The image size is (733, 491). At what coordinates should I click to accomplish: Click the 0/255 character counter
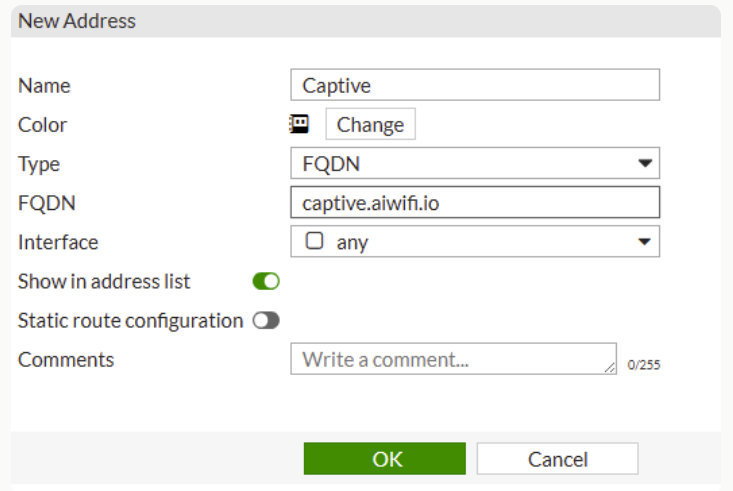(644, 365)
